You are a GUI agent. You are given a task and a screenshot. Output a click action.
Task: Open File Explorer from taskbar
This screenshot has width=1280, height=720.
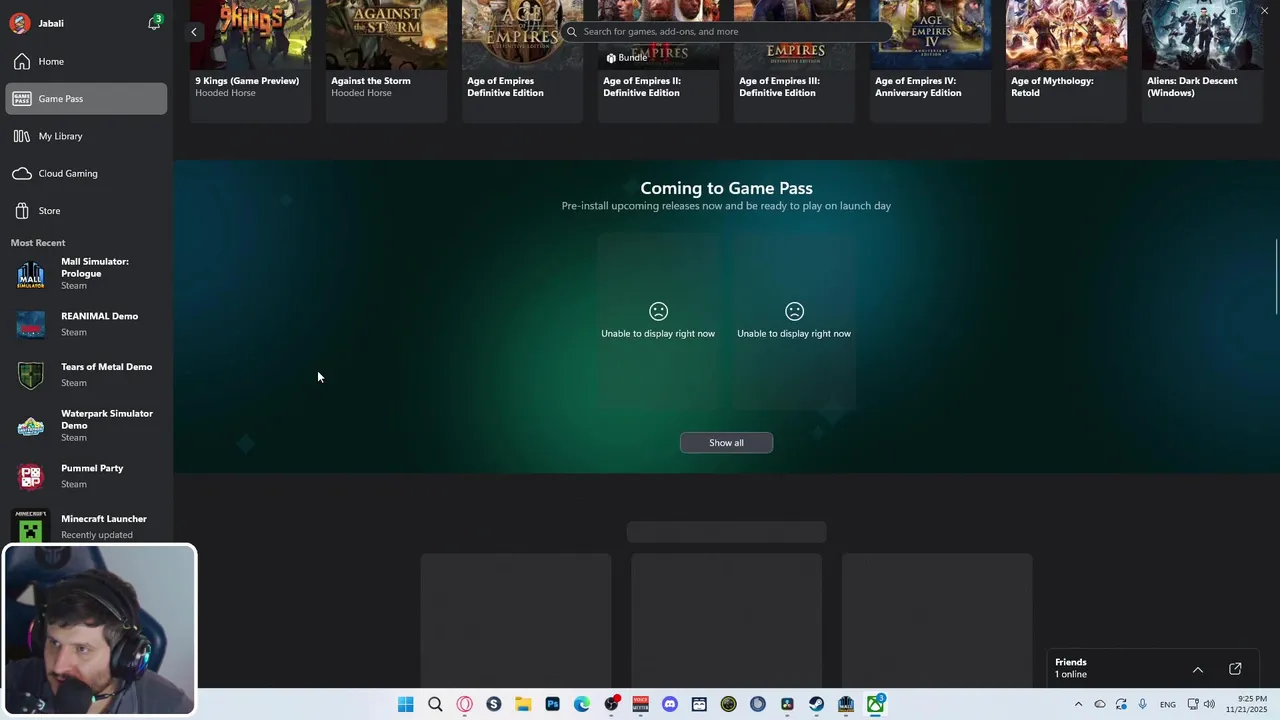coord(523,704)
